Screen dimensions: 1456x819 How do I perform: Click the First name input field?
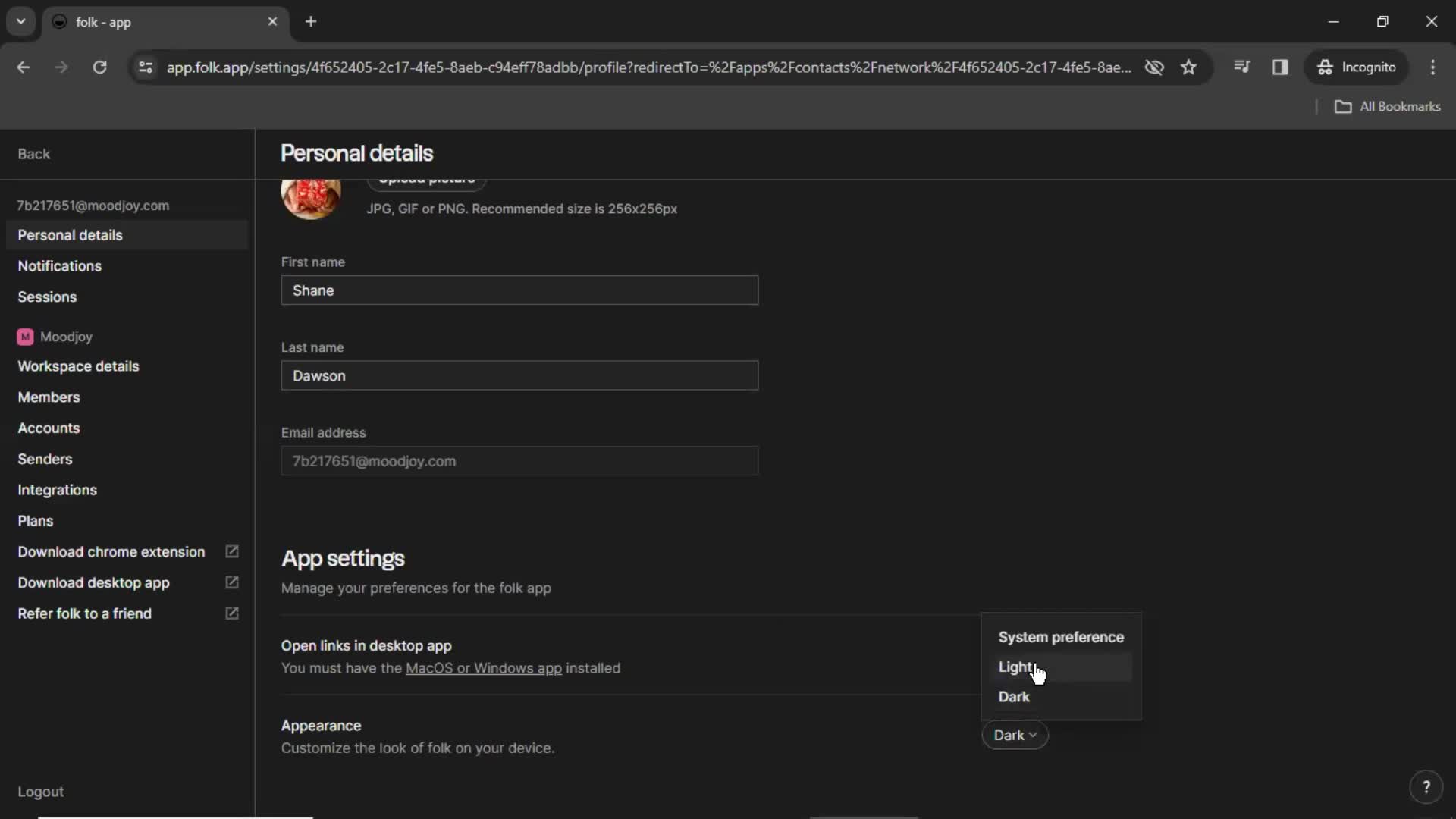click(519, 290)
